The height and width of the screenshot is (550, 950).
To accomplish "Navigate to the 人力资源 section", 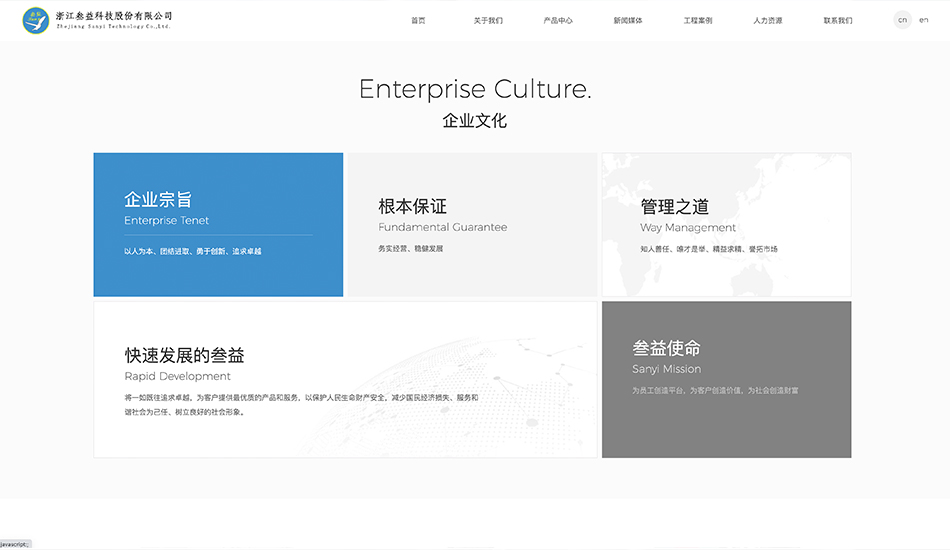I will click(x=768, y=20).
